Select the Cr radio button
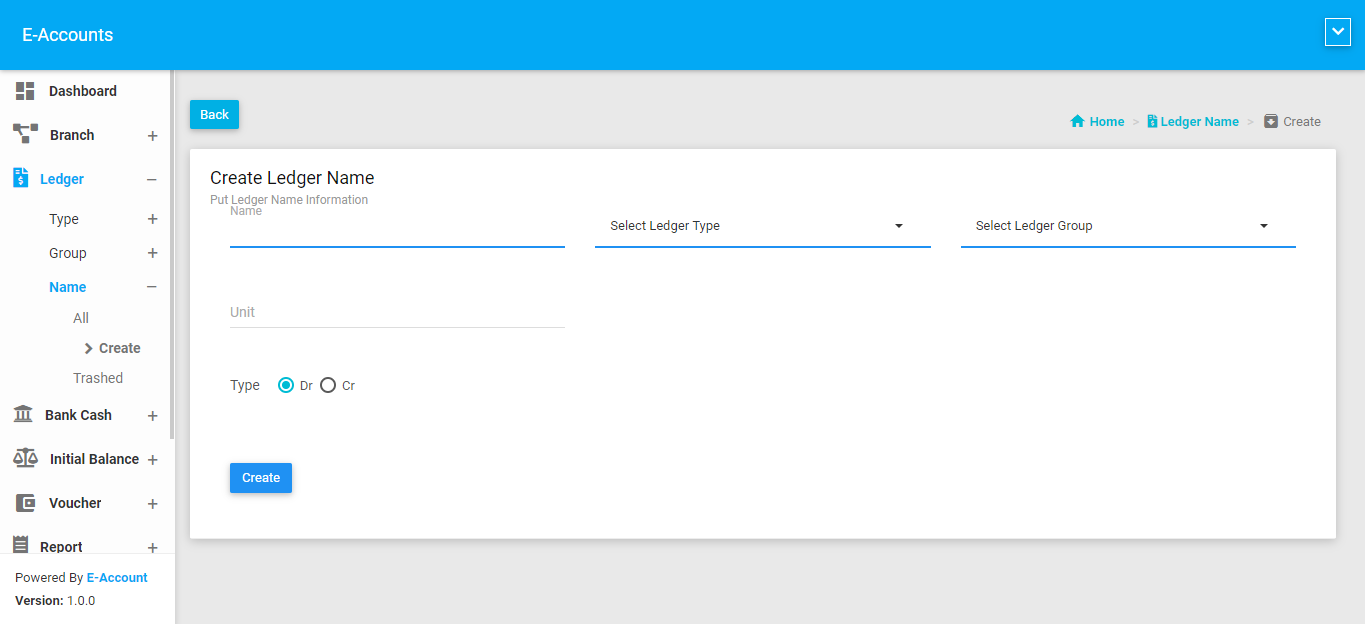Viewport: 1365px width, 624px height. (328, 385)
